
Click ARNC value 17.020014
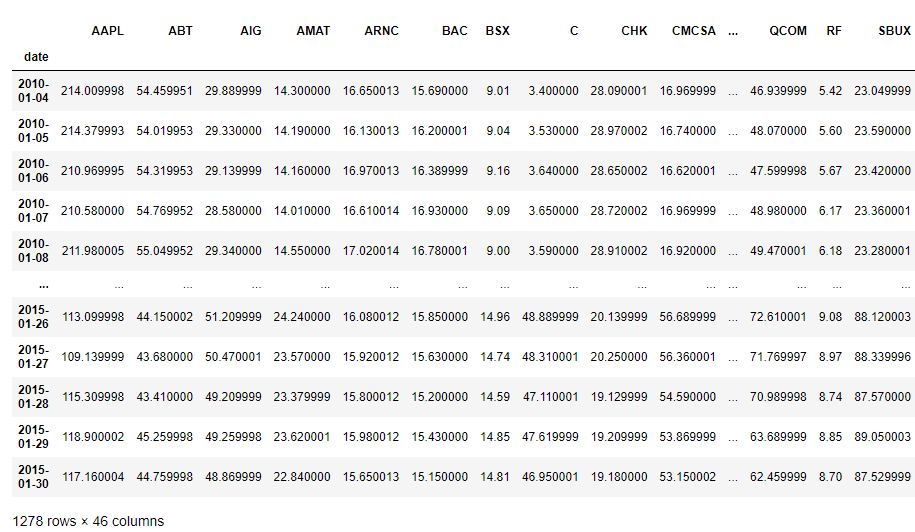(371, 251)
